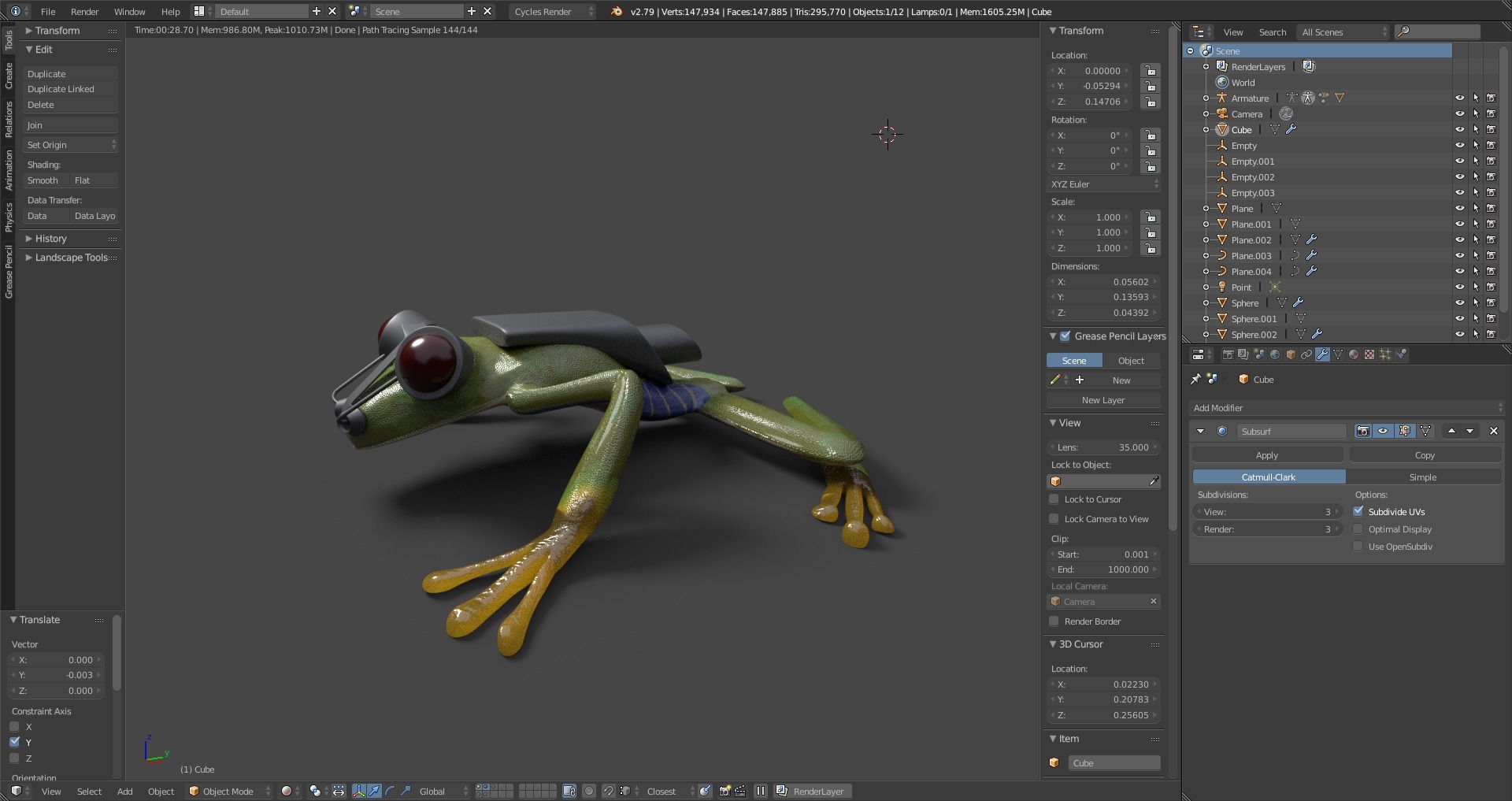Click eyedropper in Lock to Object field
Image resolution: width=1512 pixels, height=801 pixels.
1154,481
